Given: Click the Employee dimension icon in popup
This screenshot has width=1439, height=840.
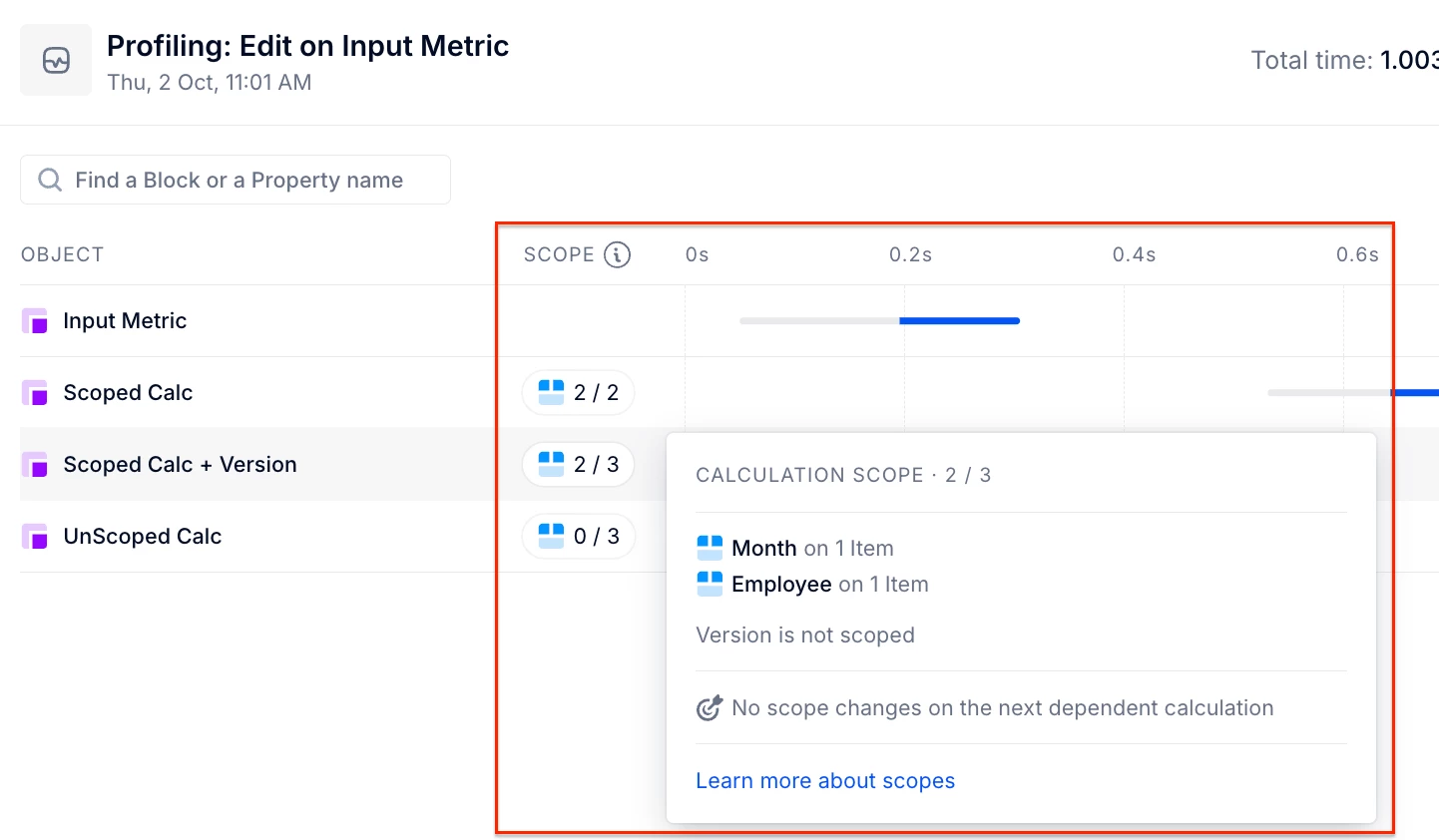Looking at the screenshot, I should [710, 584].
